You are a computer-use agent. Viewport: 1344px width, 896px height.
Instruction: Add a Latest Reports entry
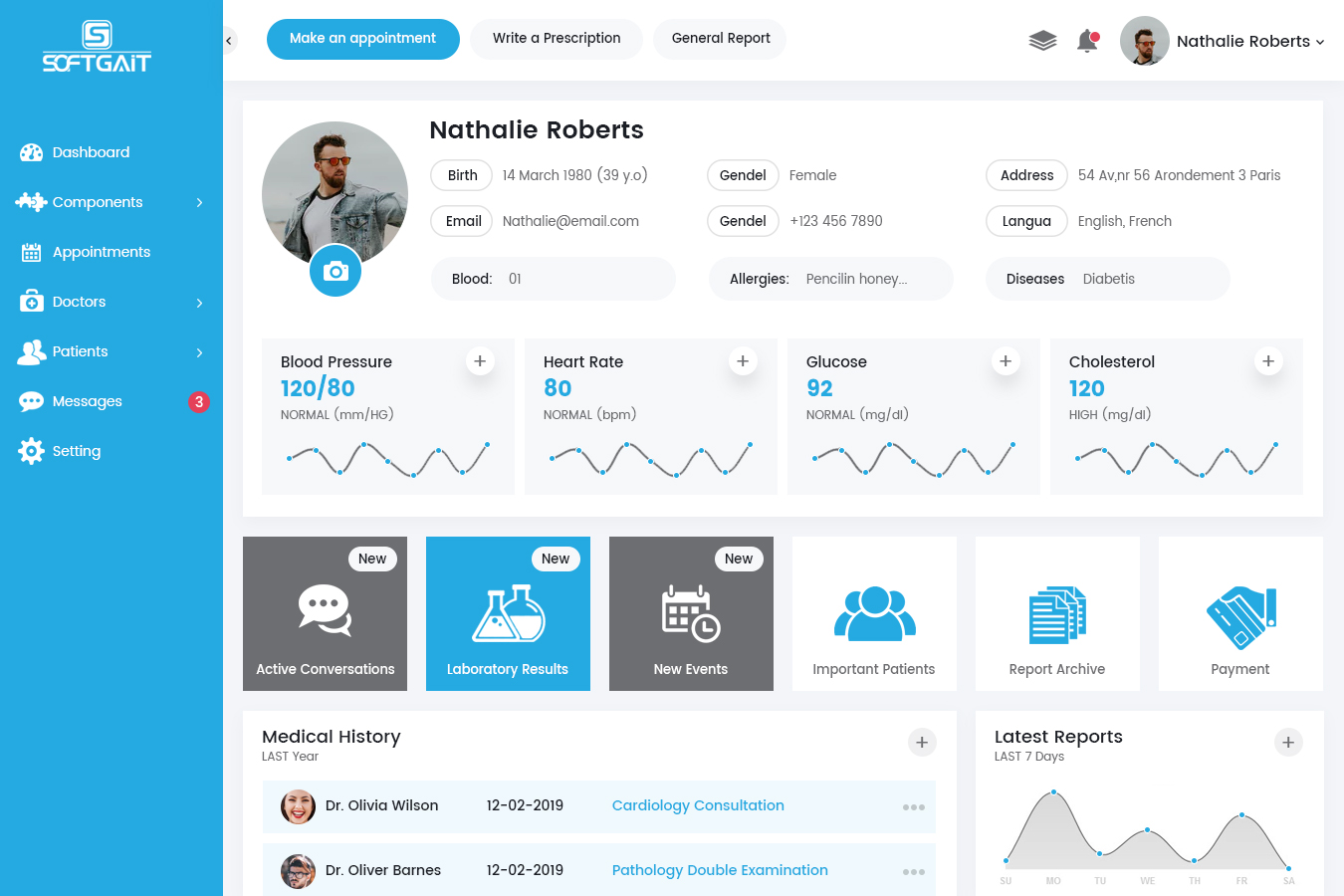tap(1288, 743)
